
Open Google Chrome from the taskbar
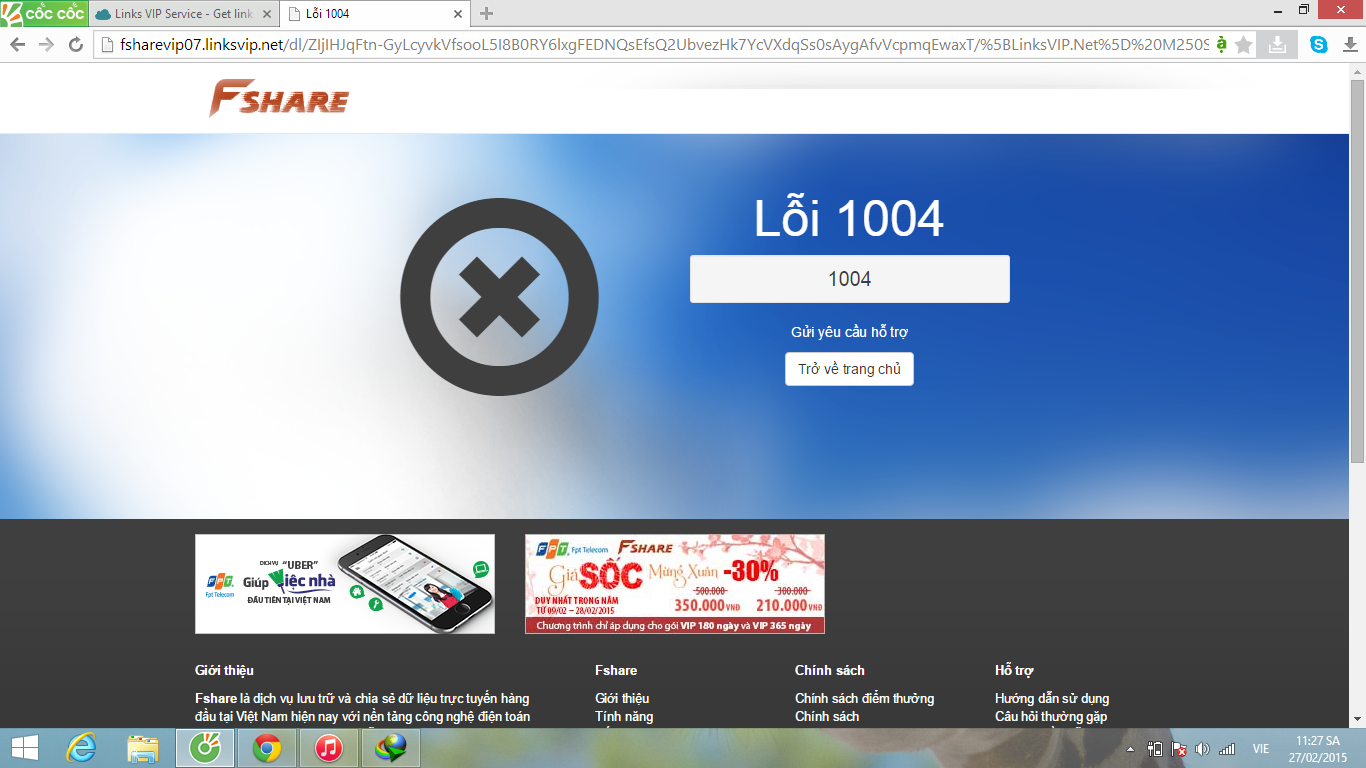click(x=267, y=748)
